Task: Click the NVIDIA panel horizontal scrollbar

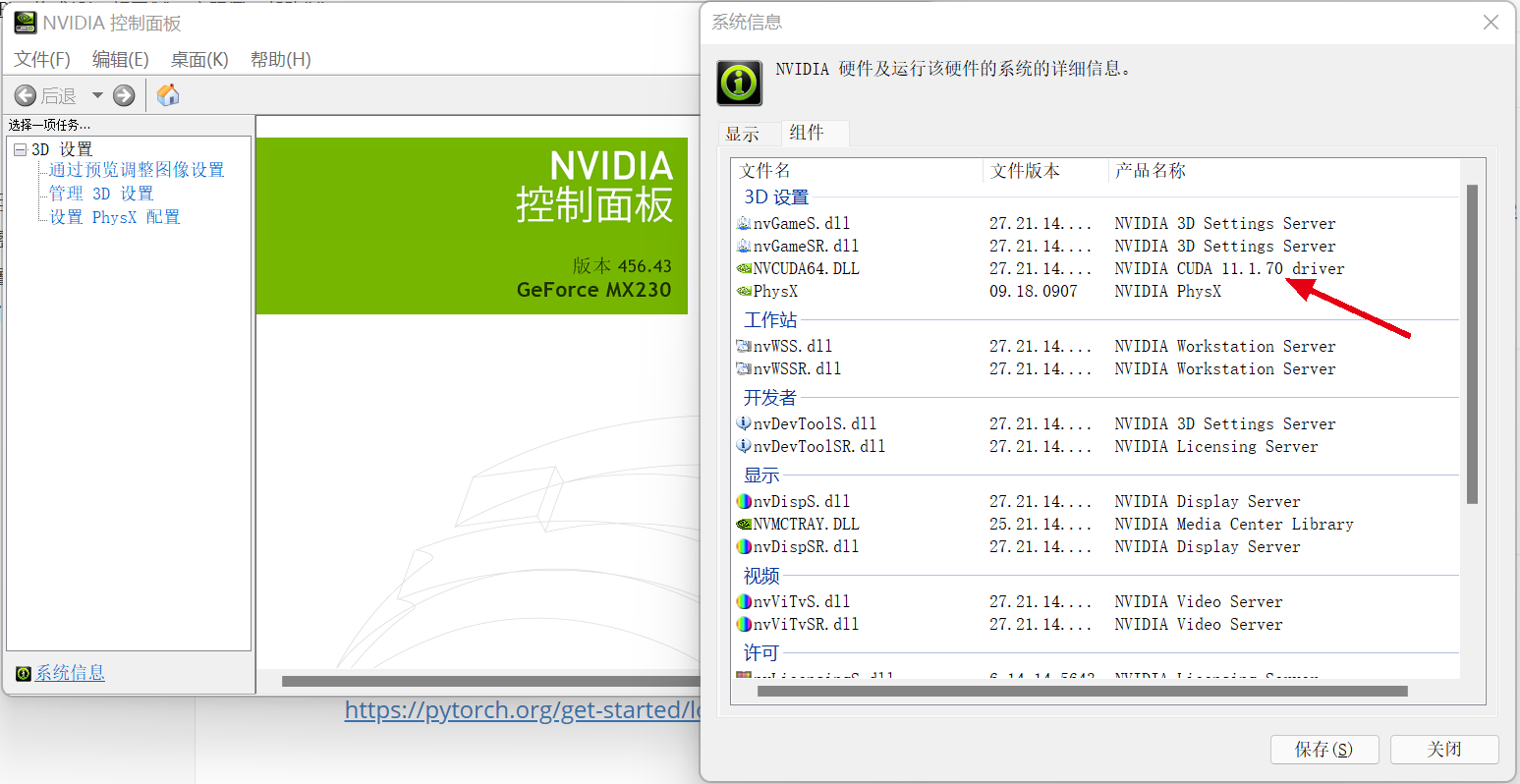Action: [491, 681]
